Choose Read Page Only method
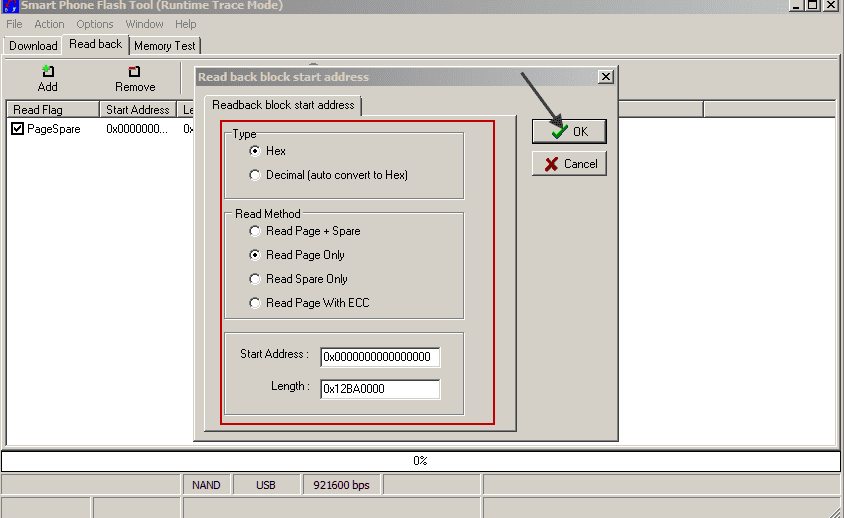Screen dimensions: 844x518 (255, 255)
